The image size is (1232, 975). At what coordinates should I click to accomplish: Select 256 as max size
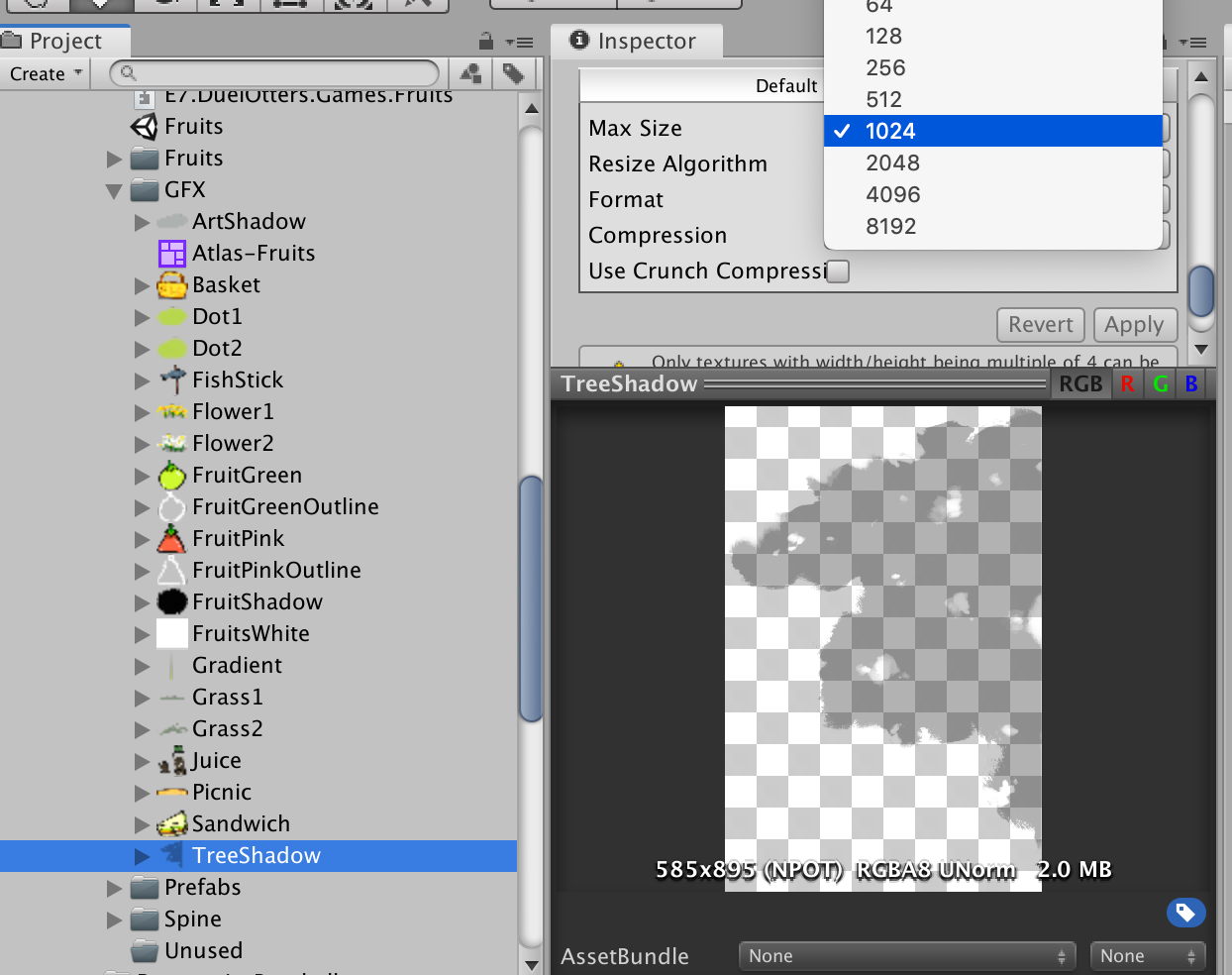click(x=993, y=68)
